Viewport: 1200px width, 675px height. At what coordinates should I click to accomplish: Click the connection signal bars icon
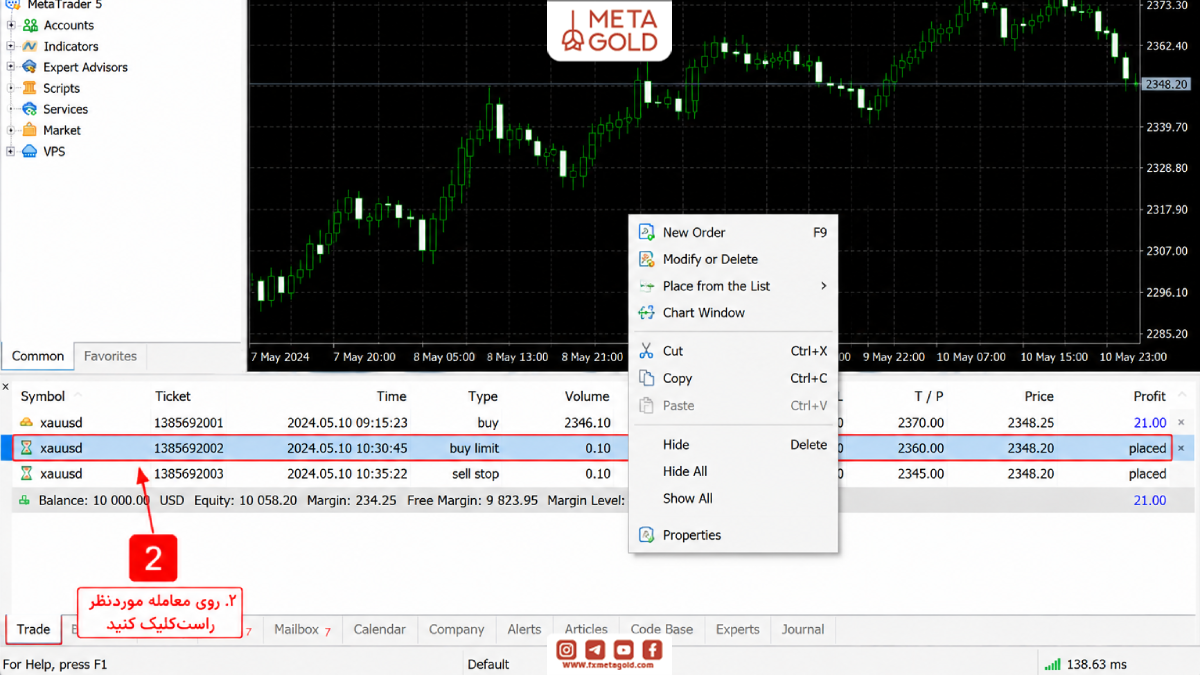pos(1052,664)
